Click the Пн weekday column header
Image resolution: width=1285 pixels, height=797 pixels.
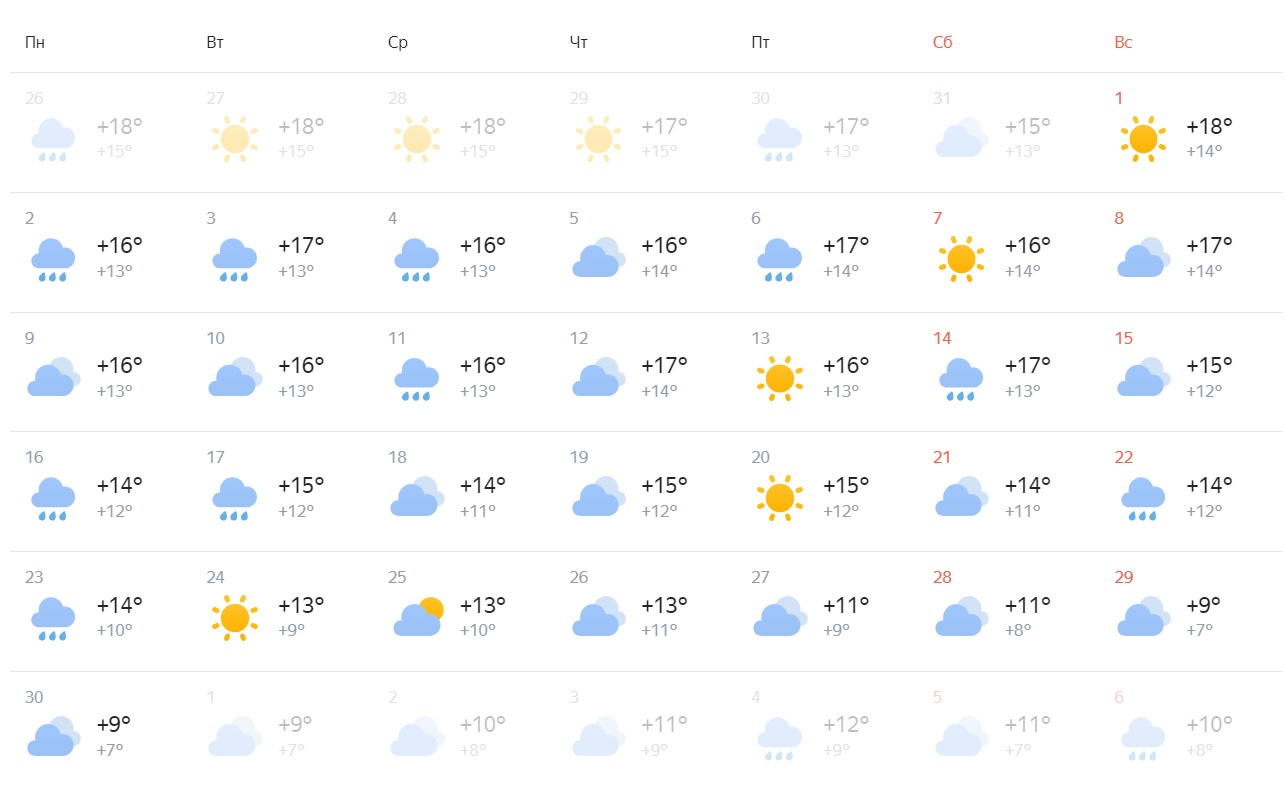pyautogui.click(x=35, y=42)
